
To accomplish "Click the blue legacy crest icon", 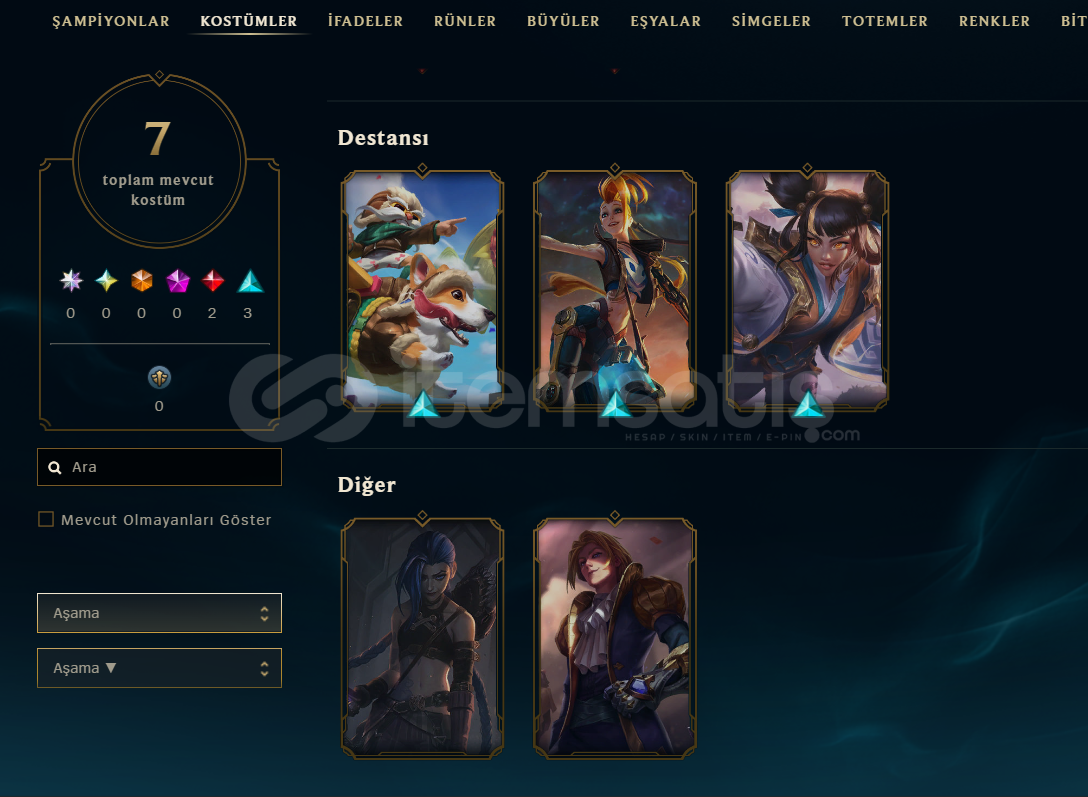I will pyautogui.click(x=160, y=378).
